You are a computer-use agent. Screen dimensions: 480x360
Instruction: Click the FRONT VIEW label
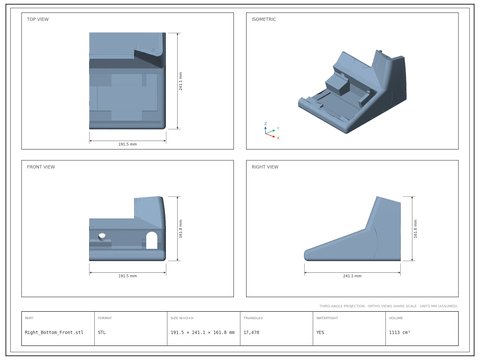coord(41,167)
